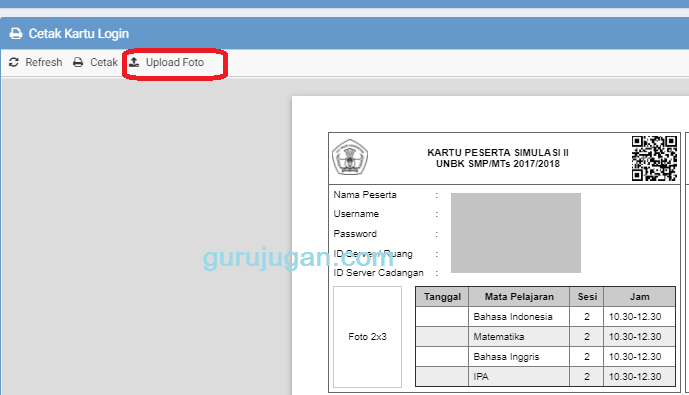Click the Refresh circular arrows icon
This screenshot has width=689, height=395.
click(x=14, y=62)
